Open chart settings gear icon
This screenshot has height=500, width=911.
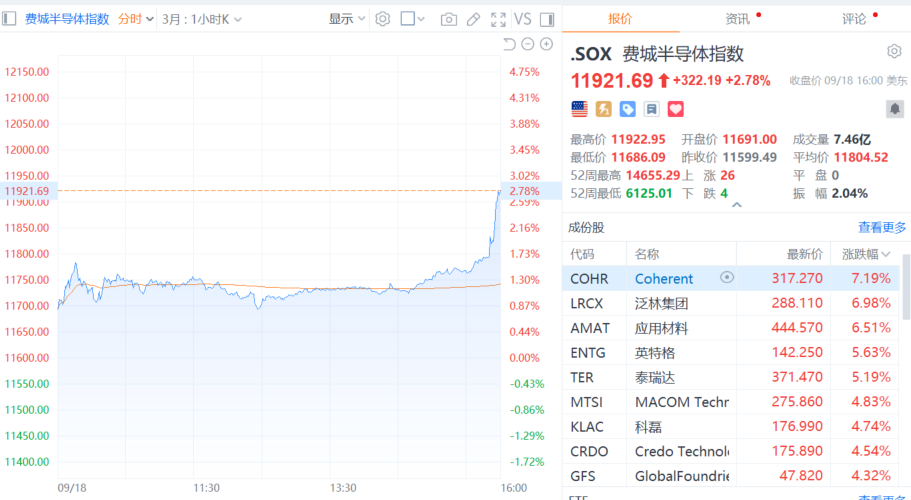(382, 19)
